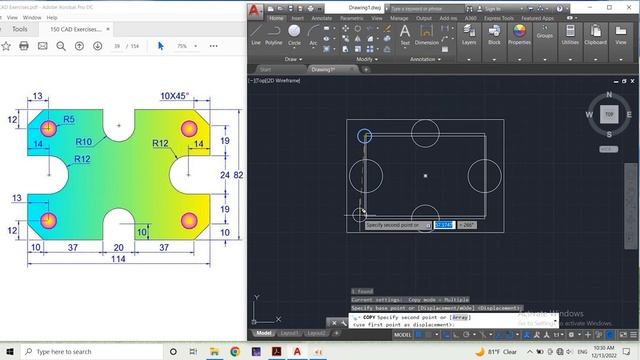Open the Arc tool dropdown arrow
This screenshot has width=640, height=360.
pos(313,49)
